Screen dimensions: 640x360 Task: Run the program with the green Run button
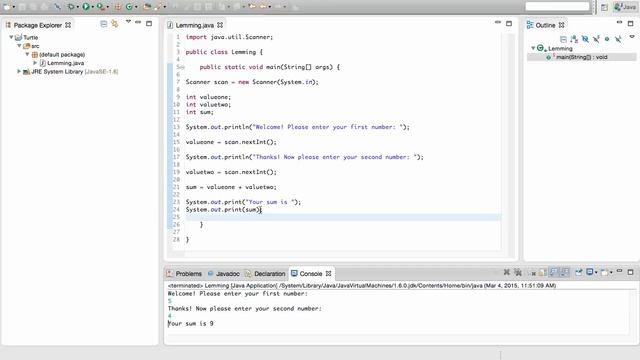coord(86,7)
